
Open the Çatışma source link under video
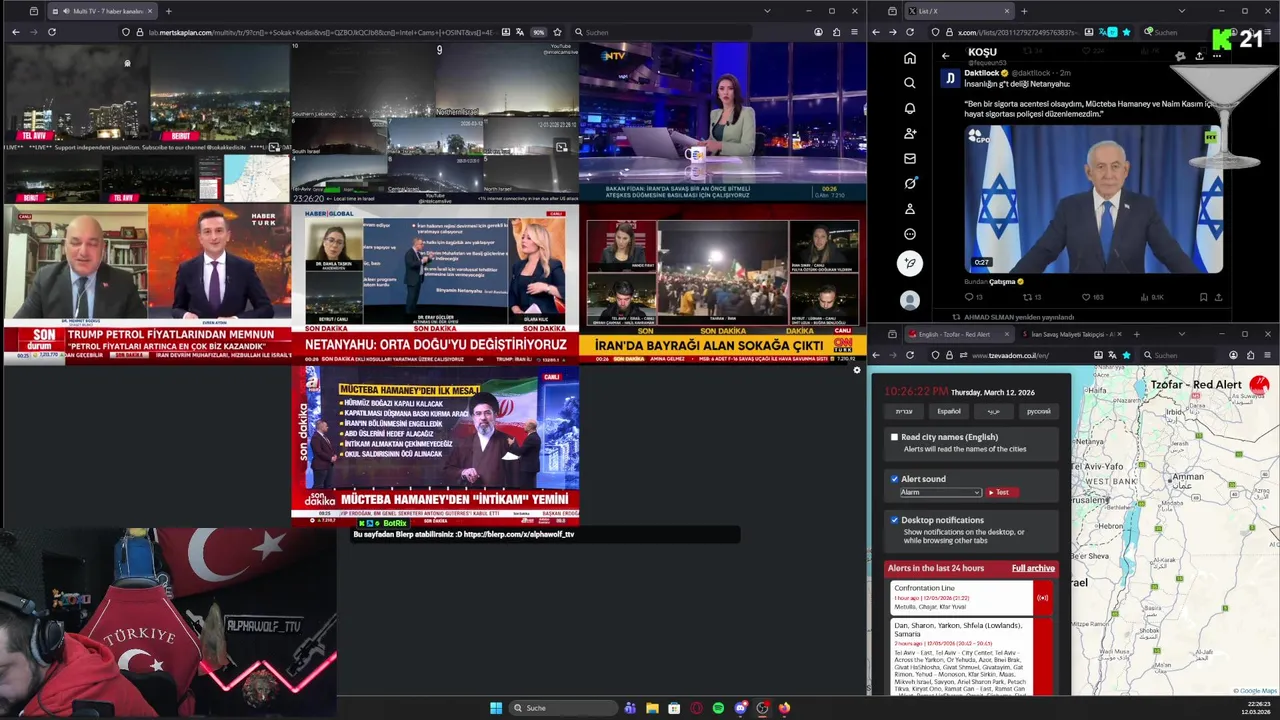[1001, 282]
